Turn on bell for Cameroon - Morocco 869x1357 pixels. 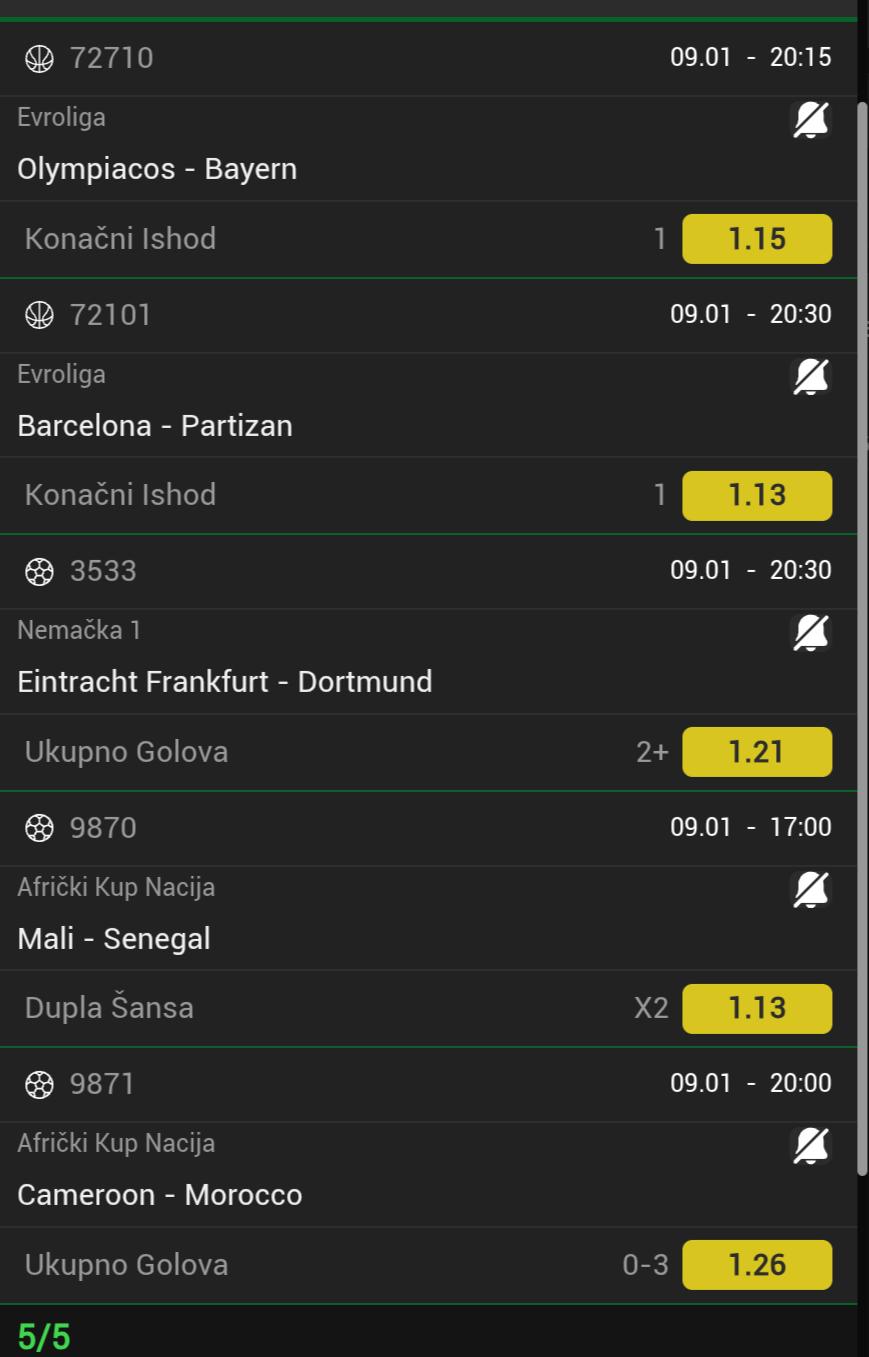click(810, 1146)
